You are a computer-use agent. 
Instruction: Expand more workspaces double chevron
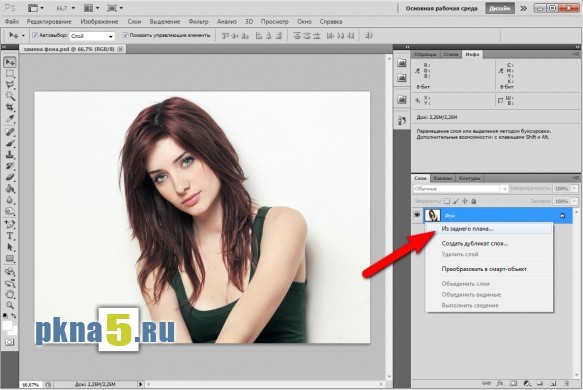coord(524,8)
